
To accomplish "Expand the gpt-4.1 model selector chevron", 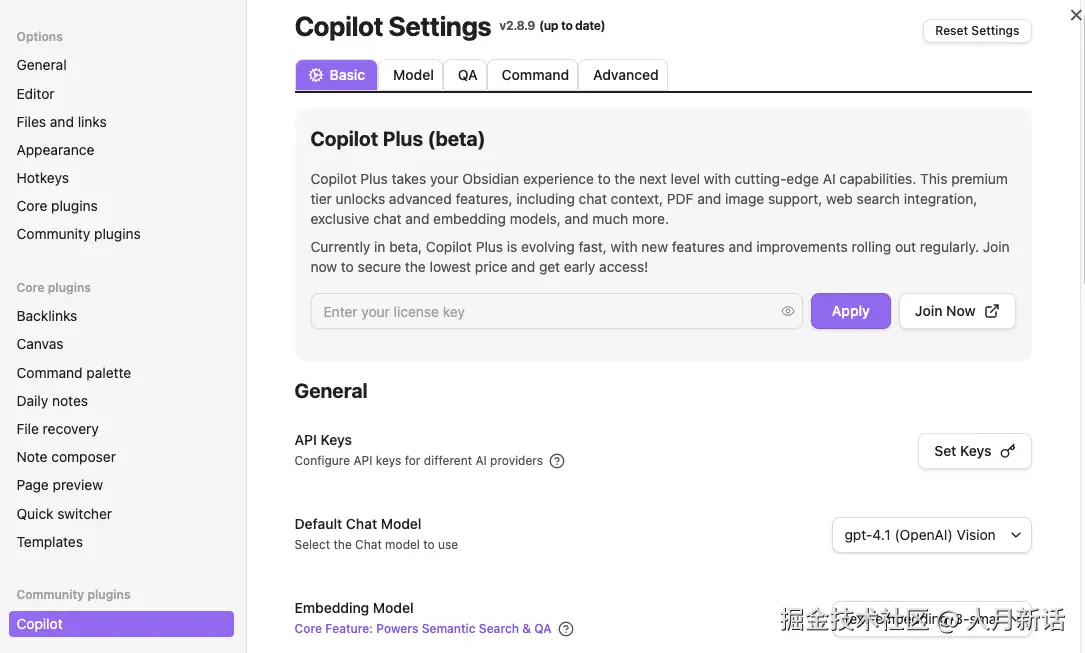I will click(1015, 535).
